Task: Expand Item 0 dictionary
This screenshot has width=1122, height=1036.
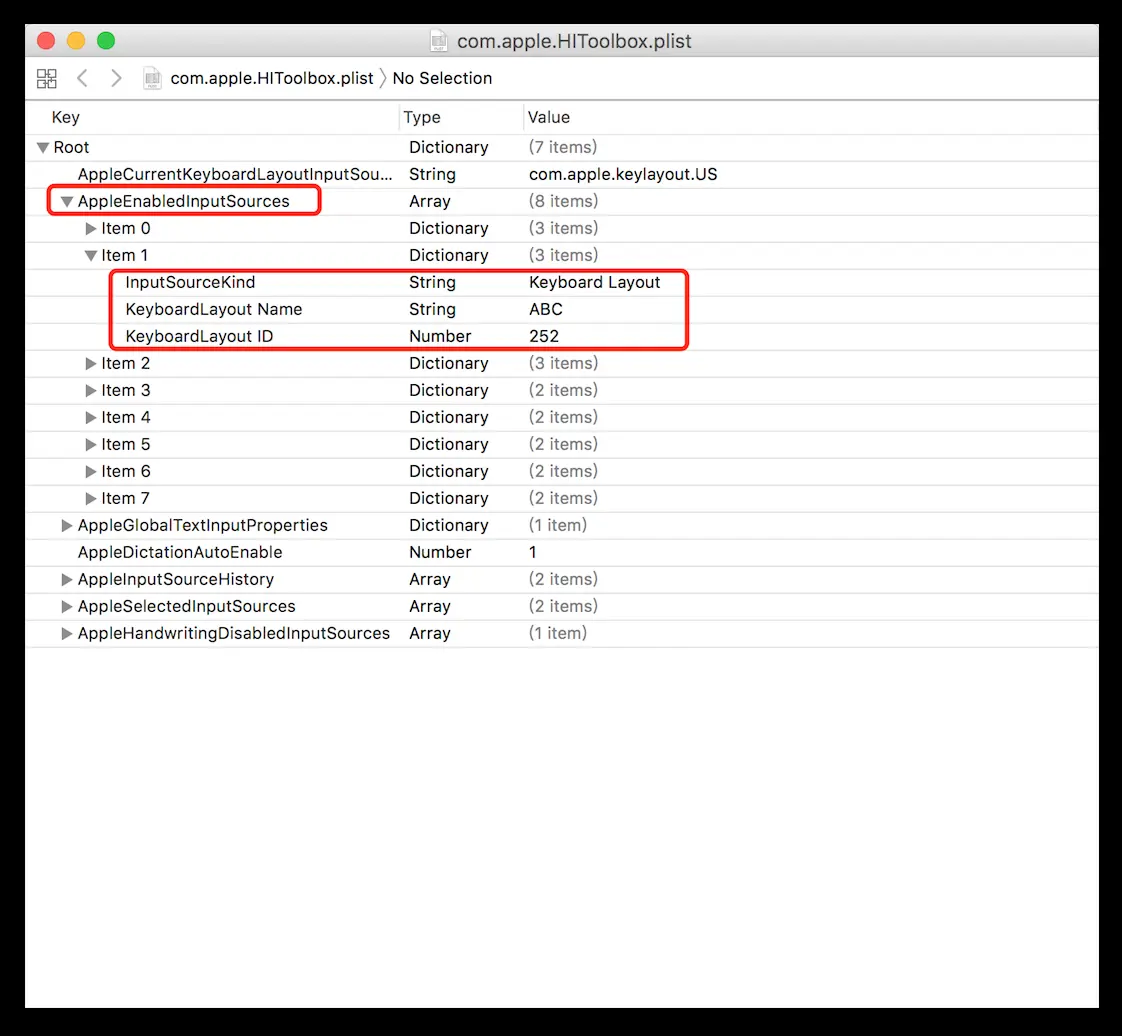Action: [91, 228]
